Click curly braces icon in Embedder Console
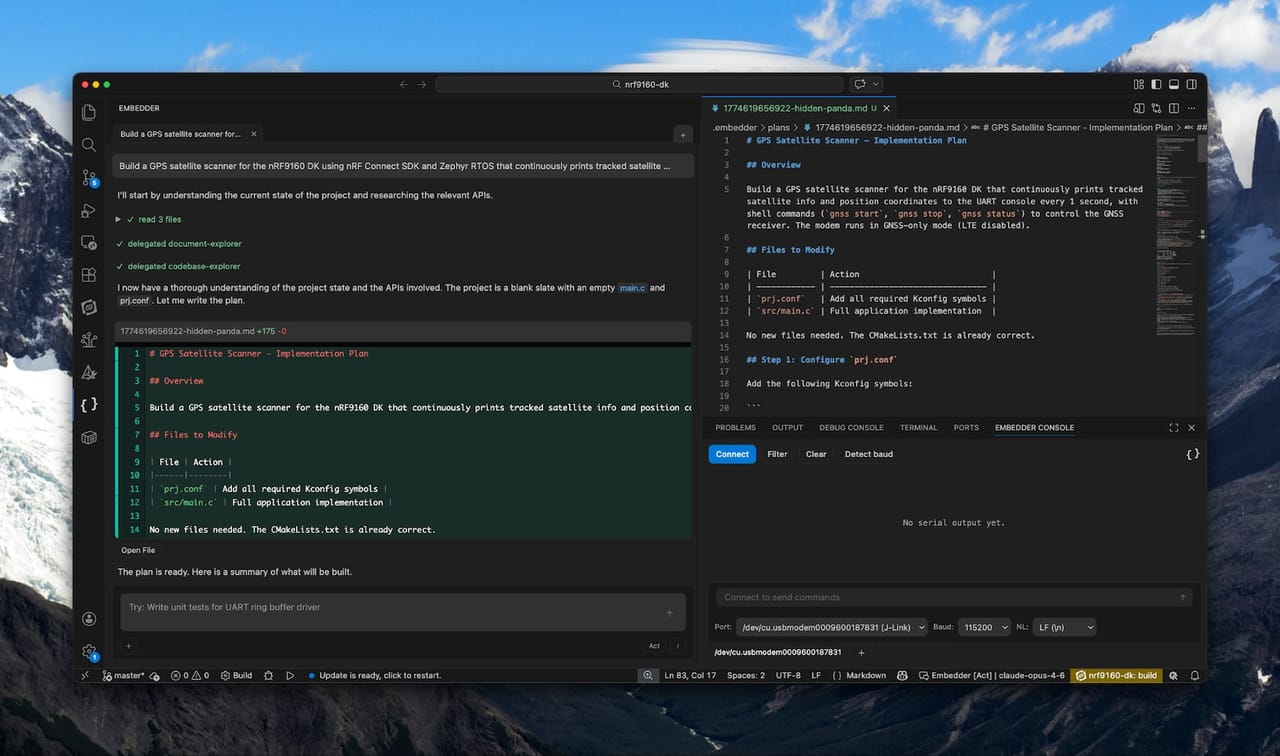The height and width of the screenshot is (756, 1280). pos(1192,454)
